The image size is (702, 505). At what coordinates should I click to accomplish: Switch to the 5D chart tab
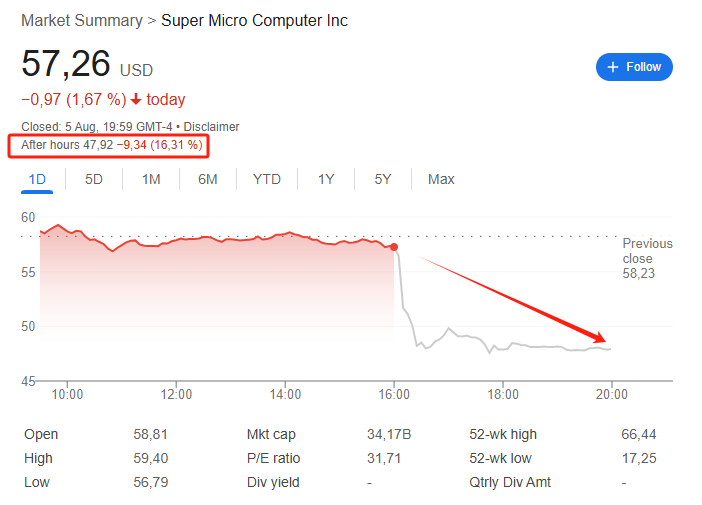click(94, 179)
